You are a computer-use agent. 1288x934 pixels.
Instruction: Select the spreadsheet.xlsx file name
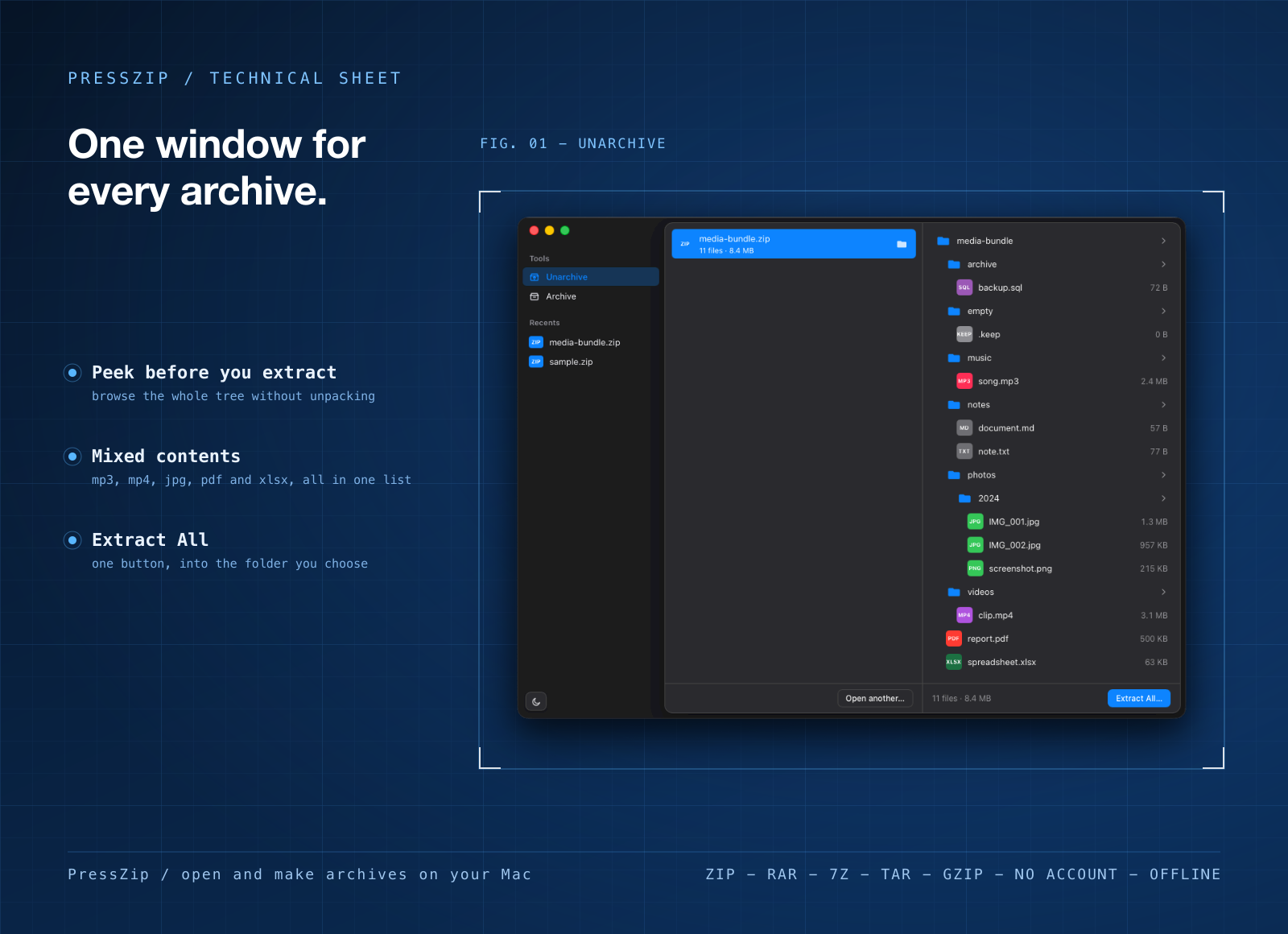(1001, 662)
